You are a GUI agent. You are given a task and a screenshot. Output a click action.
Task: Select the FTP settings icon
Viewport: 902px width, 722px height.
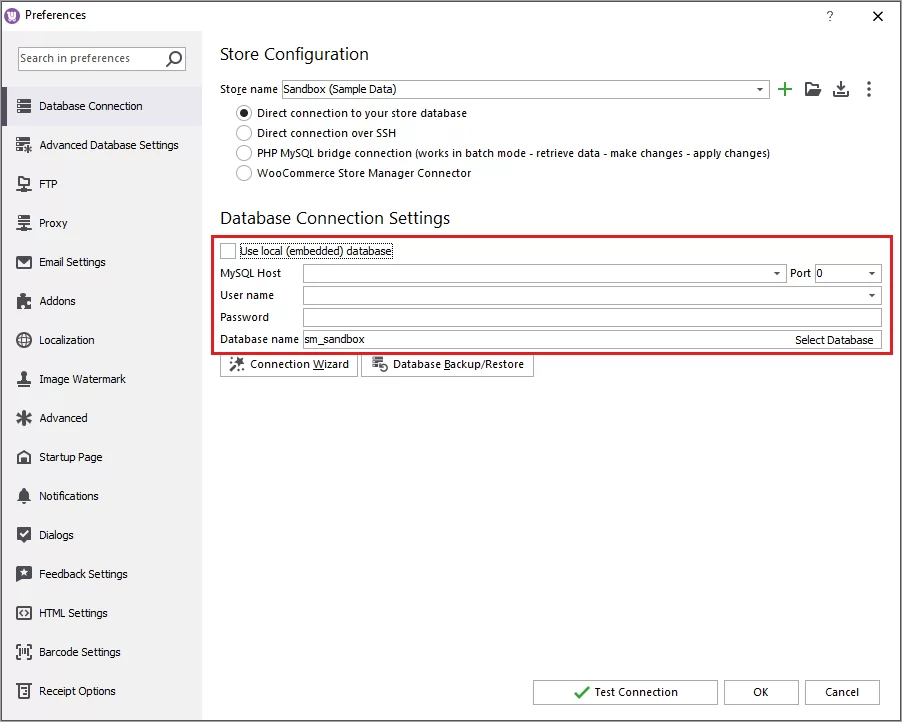coord(23,184)
